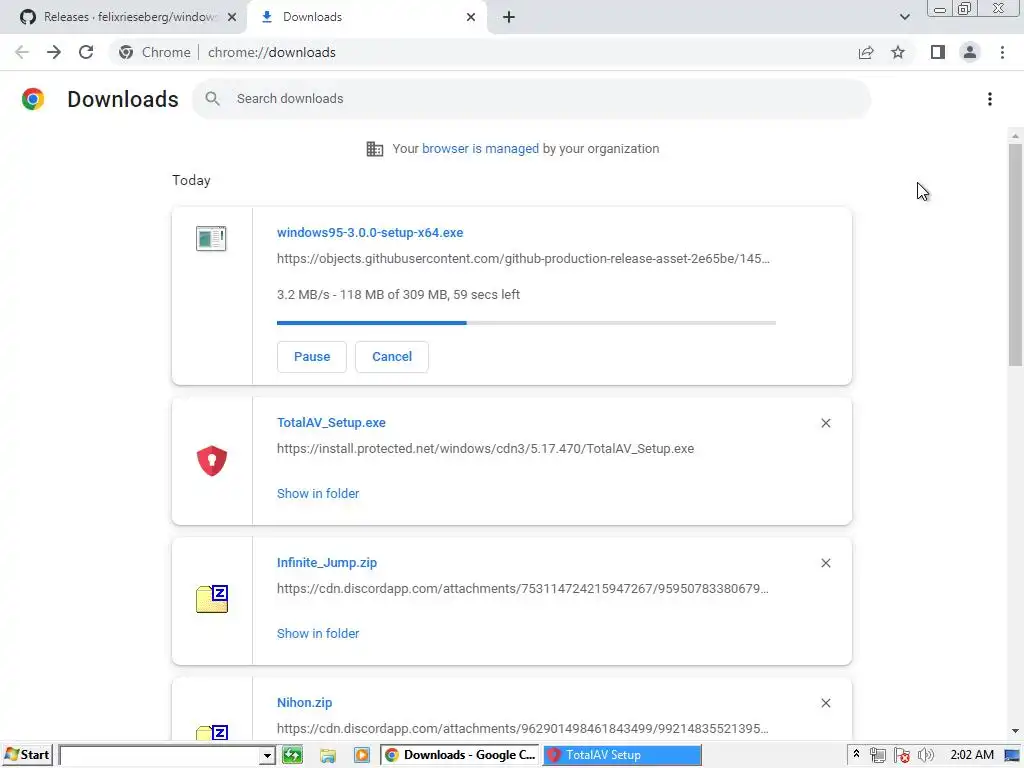Click the network tray icon
This screenshot has height=768, width=1024.
coord(878,756)
